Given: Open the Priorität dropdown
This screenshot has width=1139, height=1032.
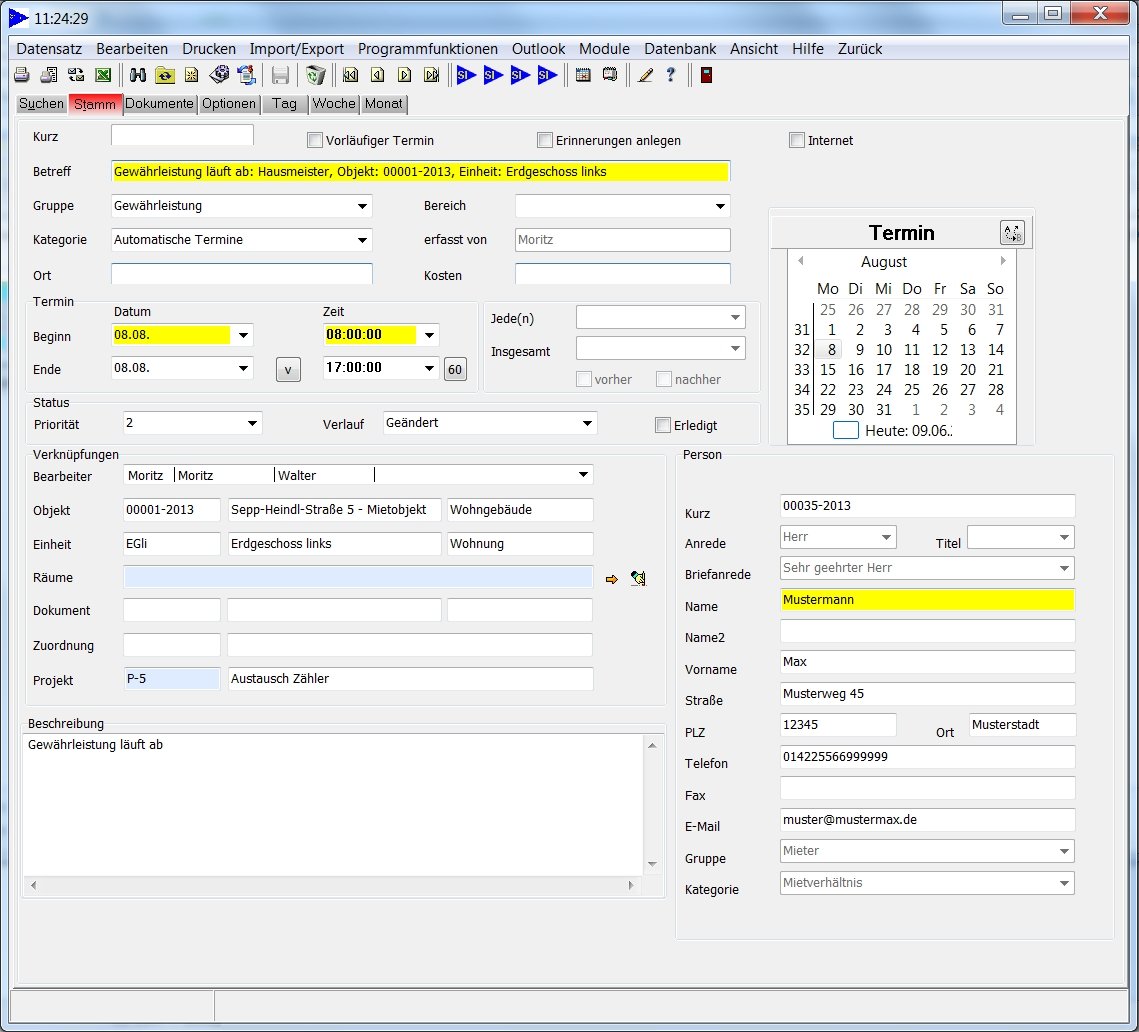Looking at the screenshot, I should tap(251, 424).
